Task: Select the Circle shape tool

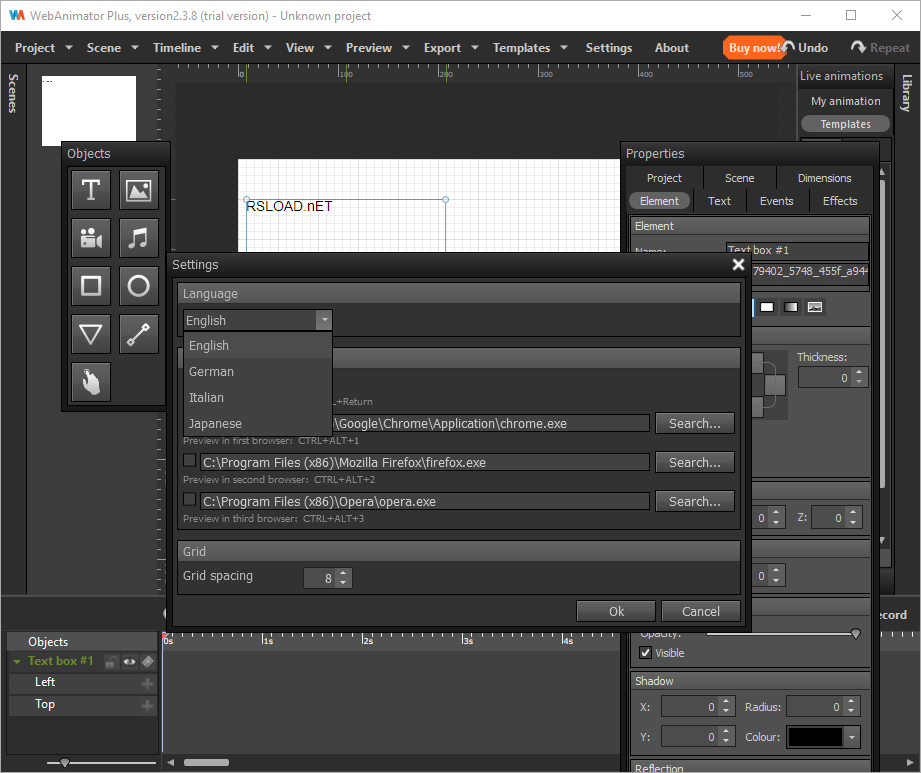Action: pos(139,287)
